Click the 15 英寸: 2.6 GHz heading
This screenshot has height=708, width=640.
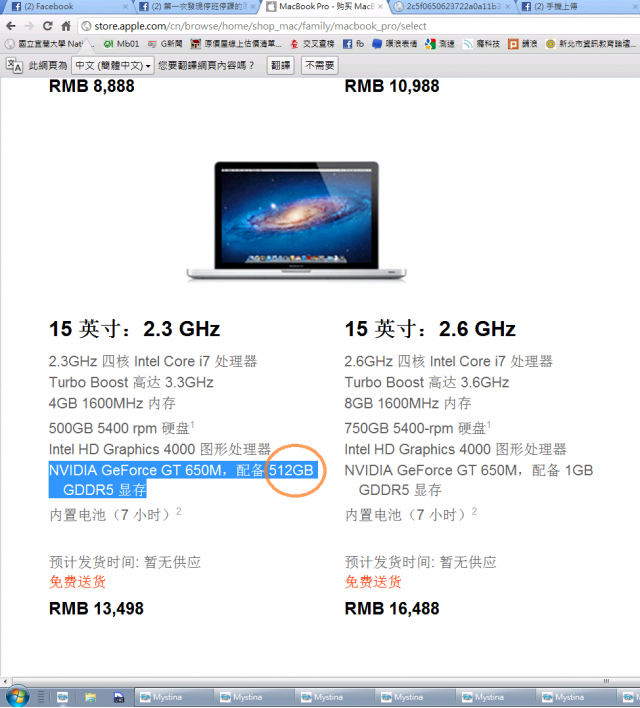pos(430,329)
